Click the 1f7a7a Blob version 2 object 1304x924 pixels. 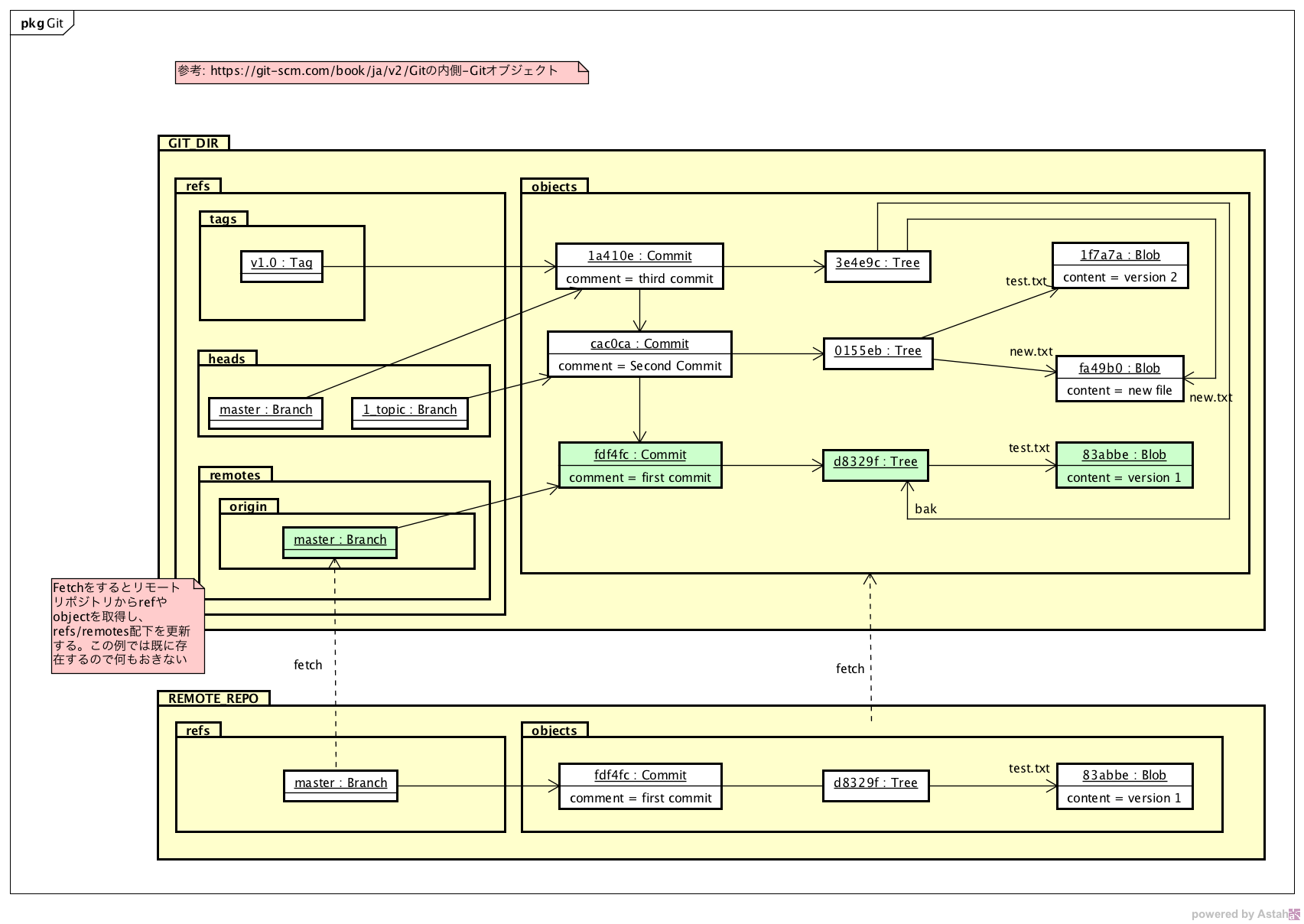pos(1120,265)
